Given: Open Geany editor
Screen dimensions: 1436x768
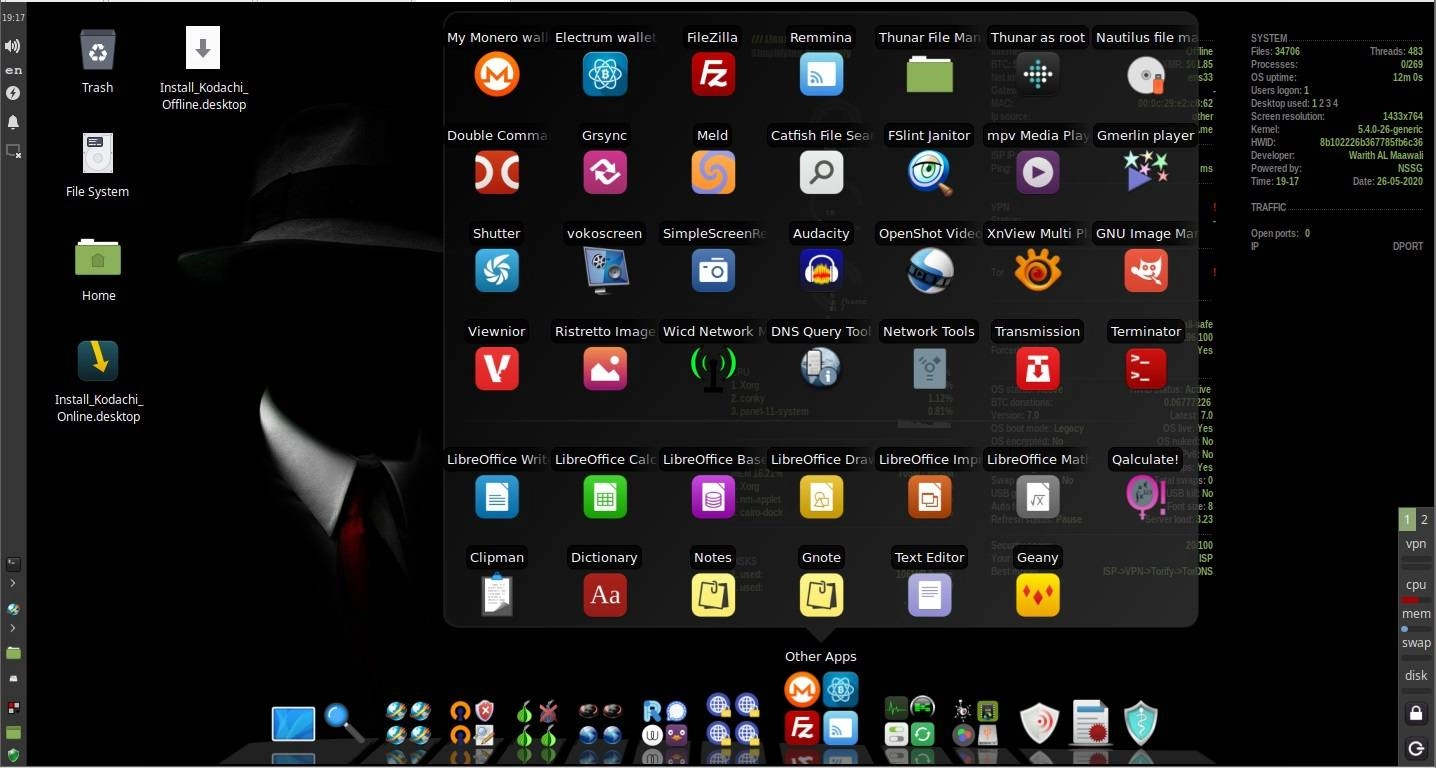Looking at the screenshot, I should 1037,594.
